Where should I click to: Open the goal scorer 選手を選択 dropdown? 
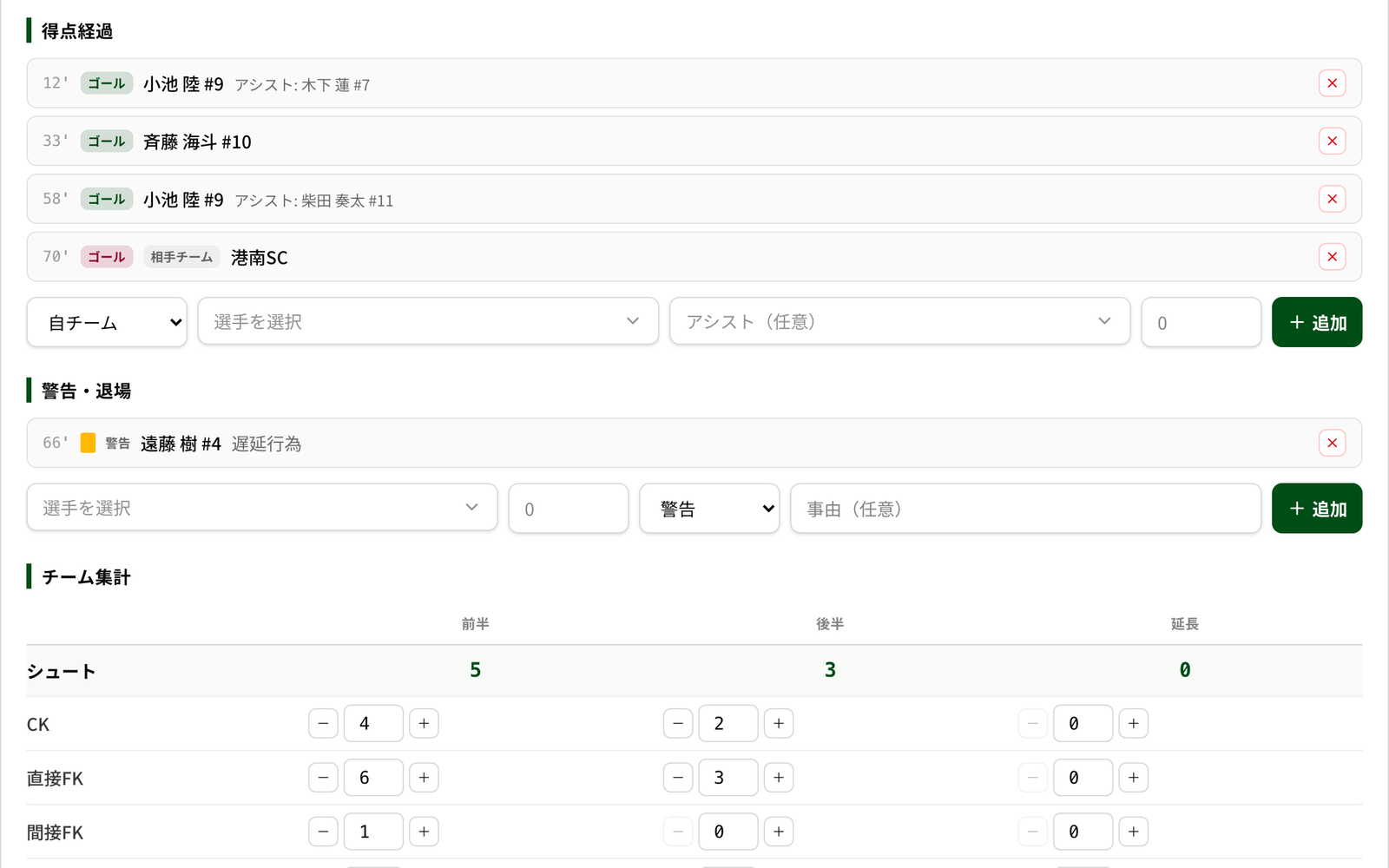pos(428,321)
